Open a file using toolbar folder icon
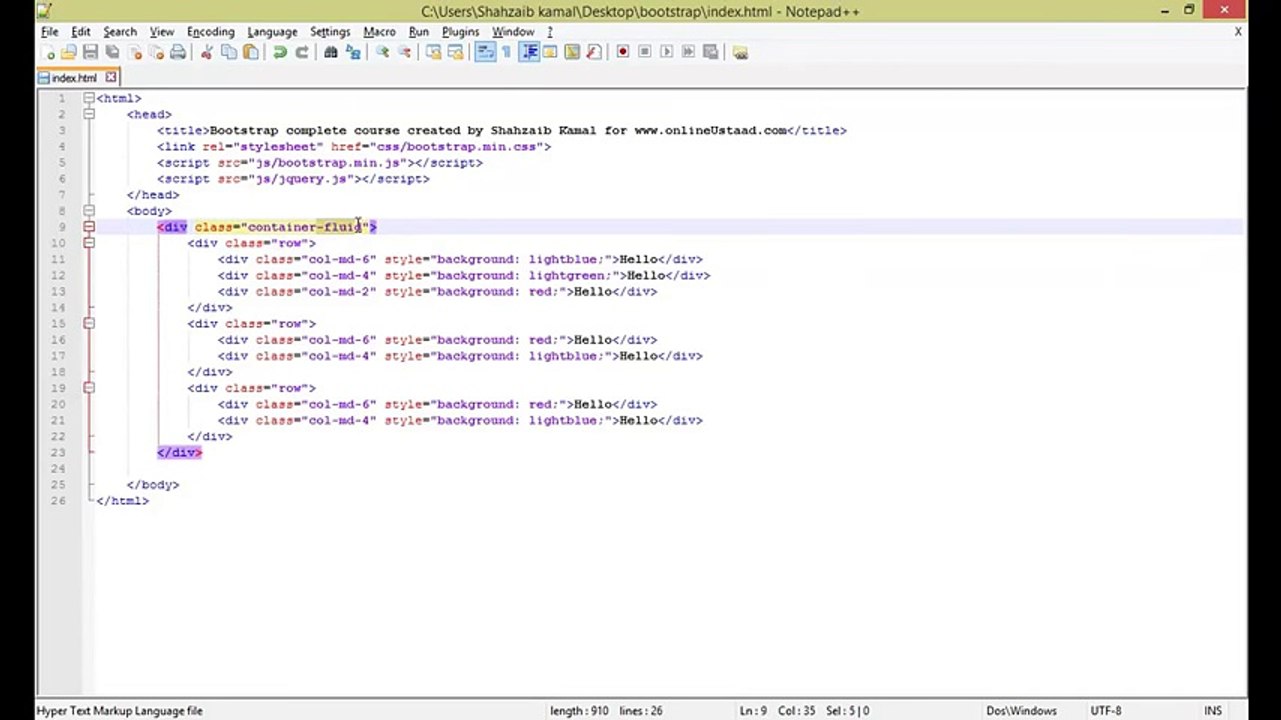This screenshot has height=720, width=1281. [x=69, y=52]
